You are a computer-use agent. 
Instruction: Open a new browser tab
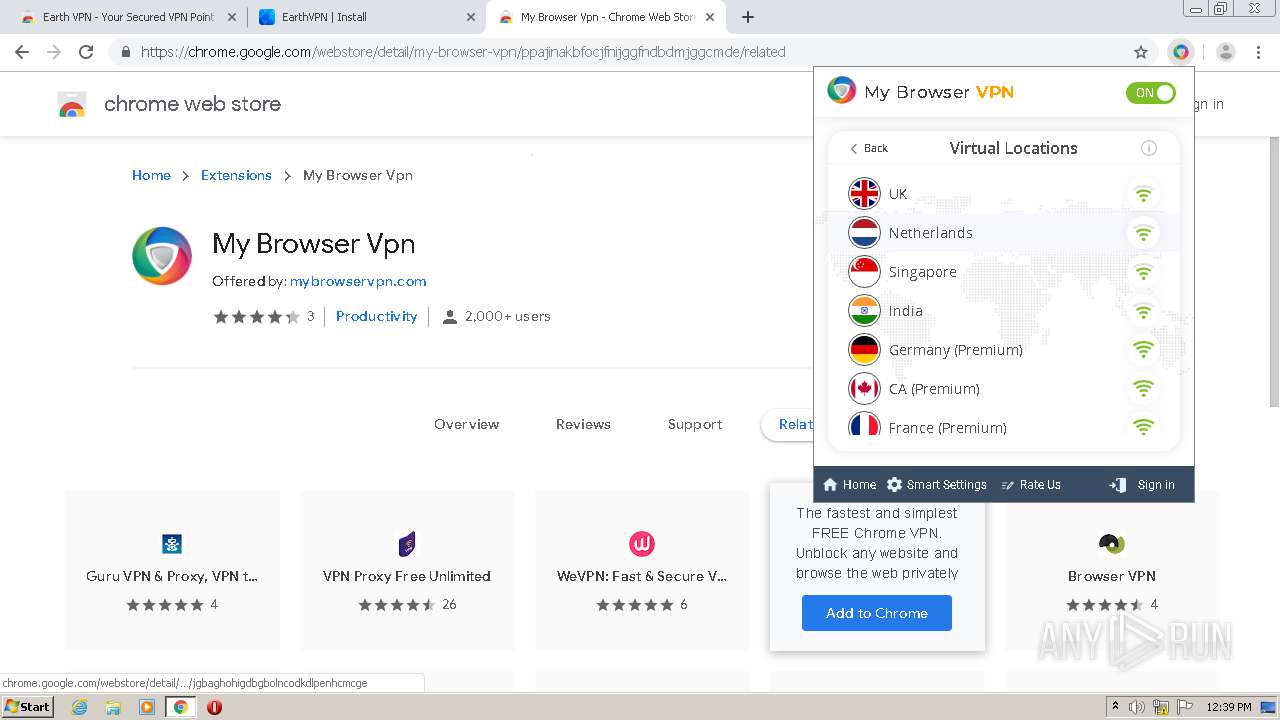747,17
